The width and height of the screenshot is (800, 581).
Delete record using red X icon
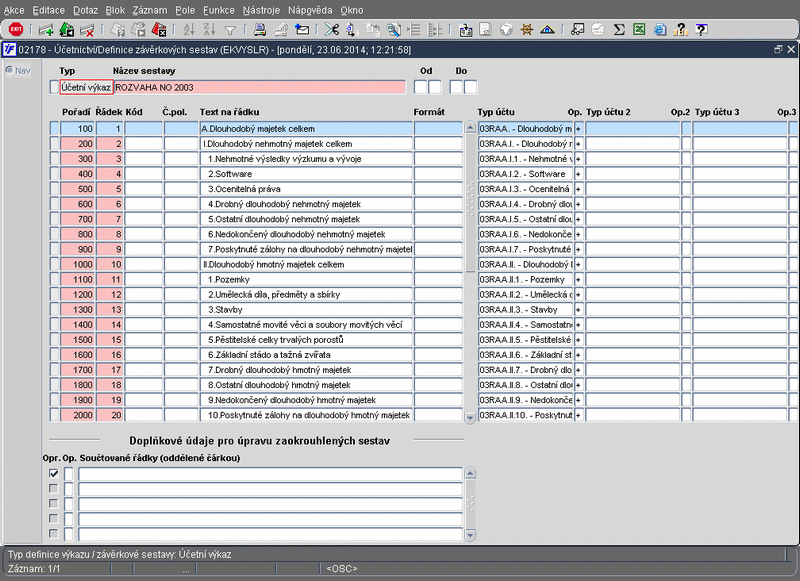(87, 30)
